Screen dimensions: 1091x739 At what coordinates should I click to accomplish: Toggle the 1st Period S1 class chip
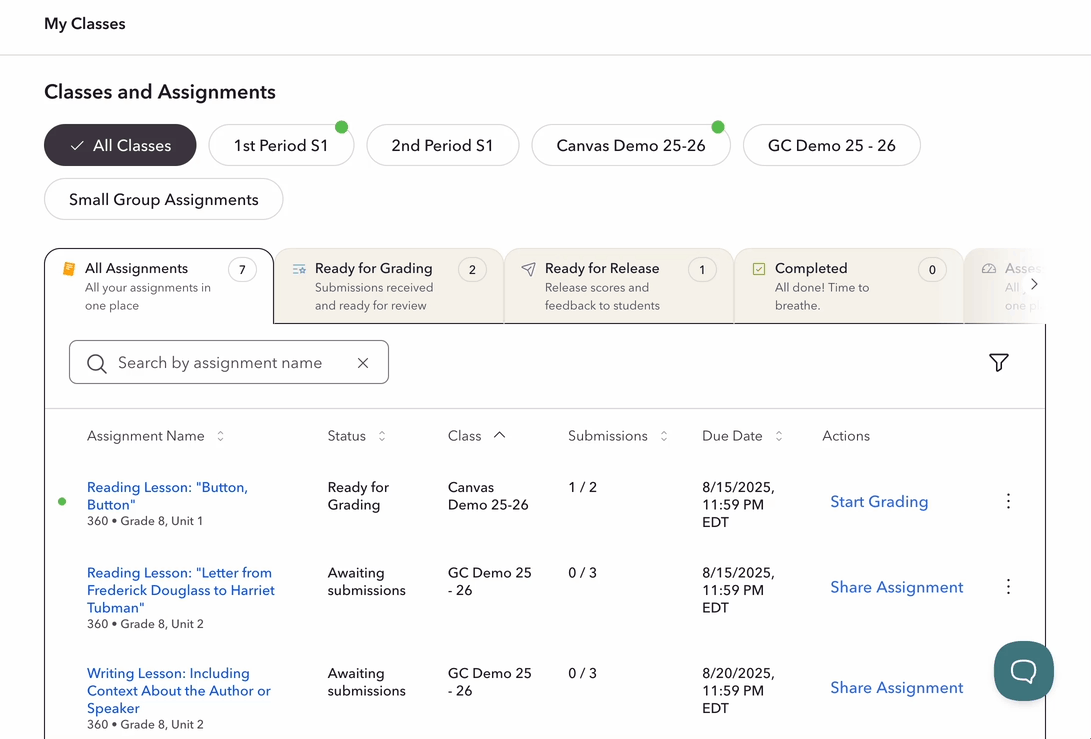[281, 145]
